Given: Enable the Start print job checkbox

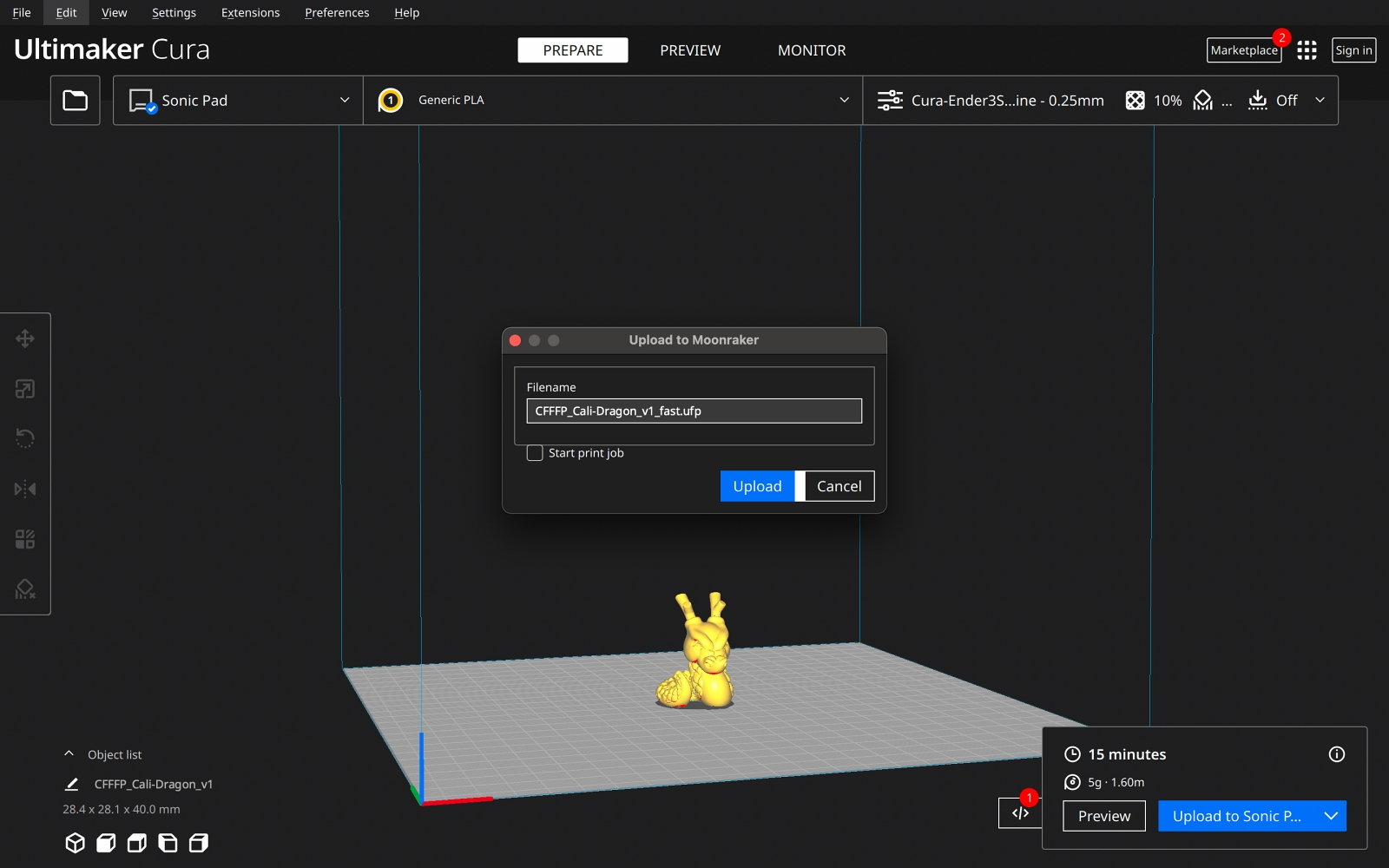Looking at the screenshot, I should (535, 453).
